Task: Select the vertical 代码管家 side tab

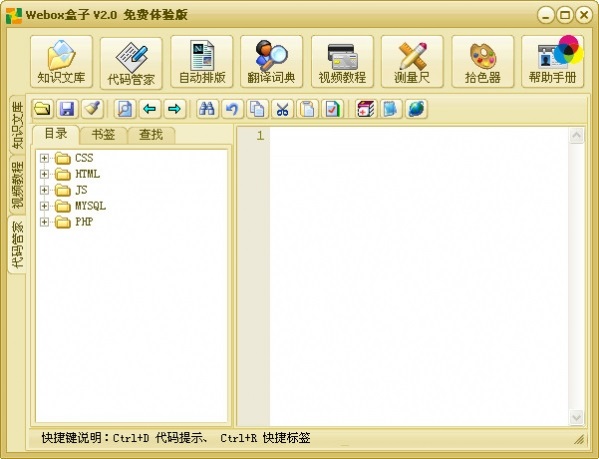Action: (17, 245)
